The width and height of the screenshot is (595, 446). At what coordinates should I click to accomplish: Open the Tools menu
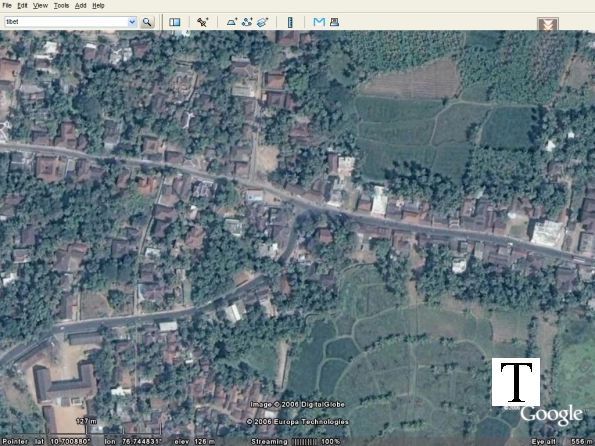pyautogui.click(x=61, y=6)
